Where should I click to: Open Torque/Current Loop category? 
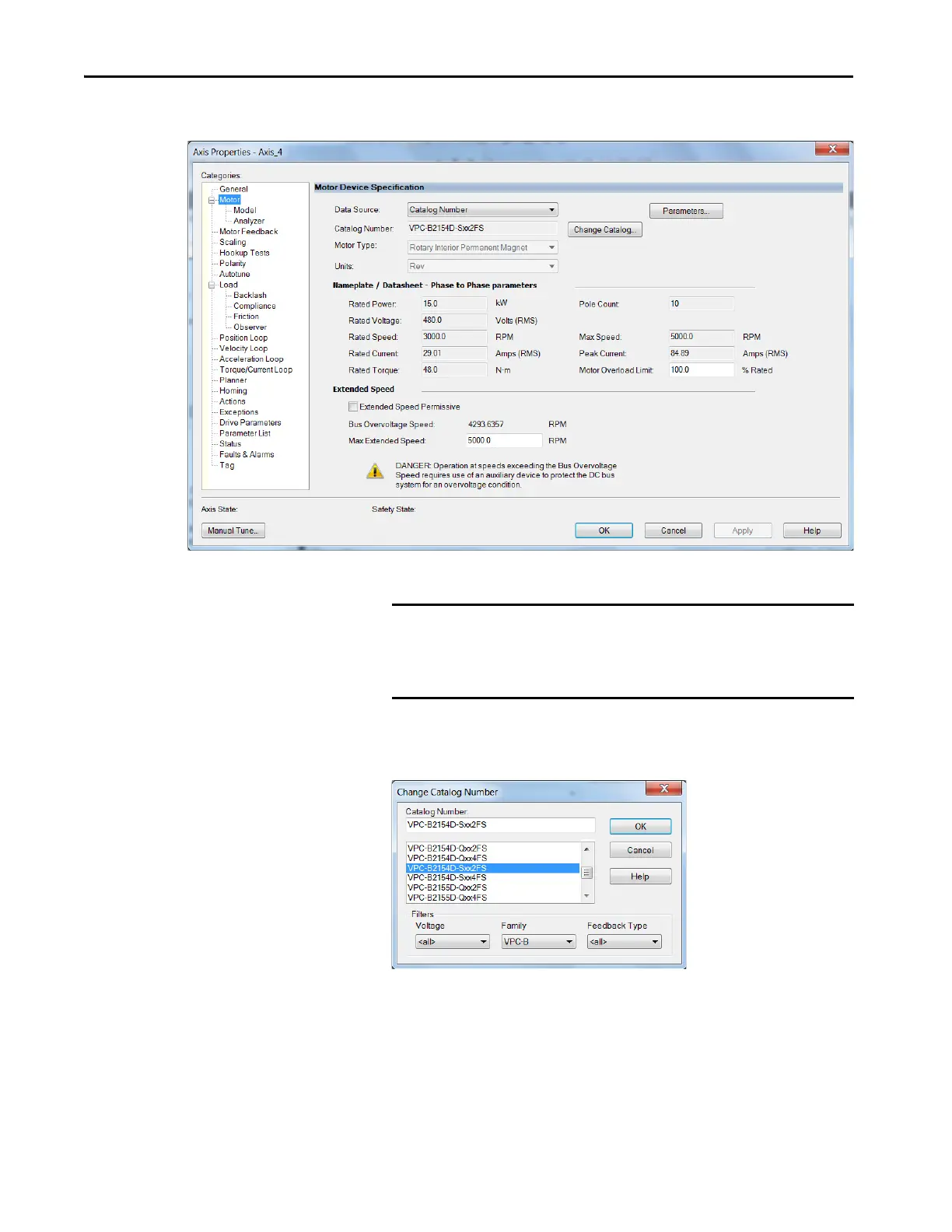coord(255,369)
